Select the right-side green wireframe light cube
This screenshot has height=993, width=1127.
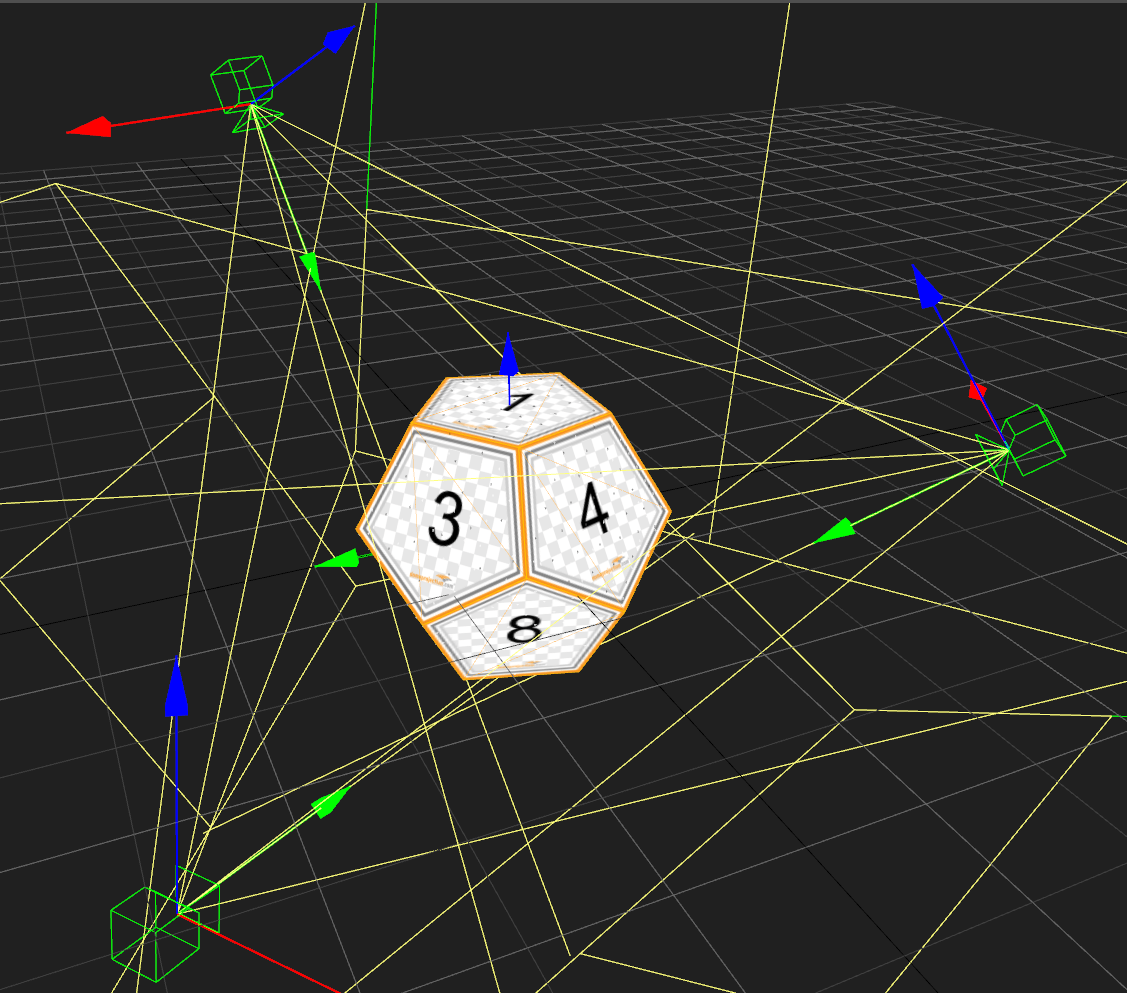(1035, 440)
